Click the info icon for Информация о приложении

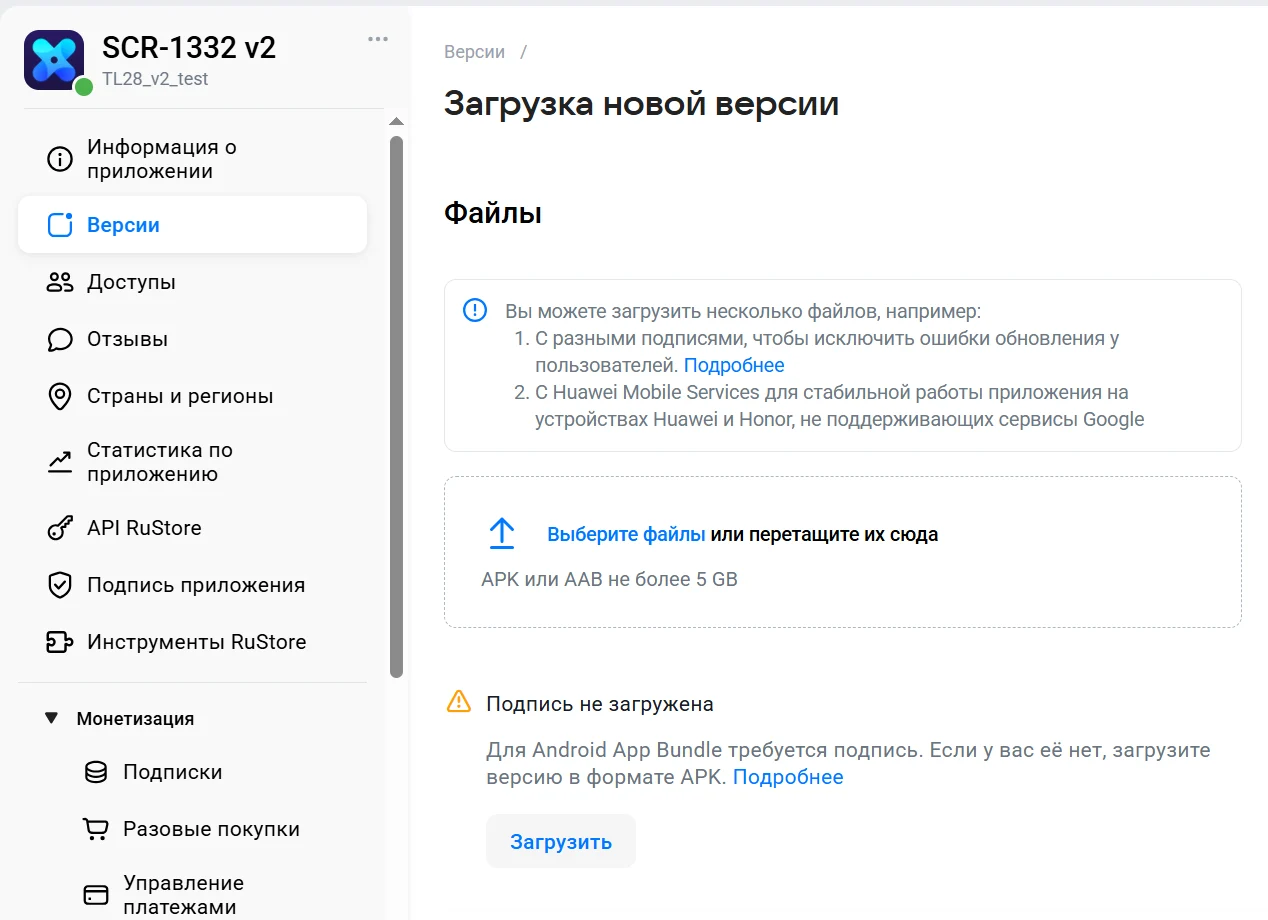[60, 159]
